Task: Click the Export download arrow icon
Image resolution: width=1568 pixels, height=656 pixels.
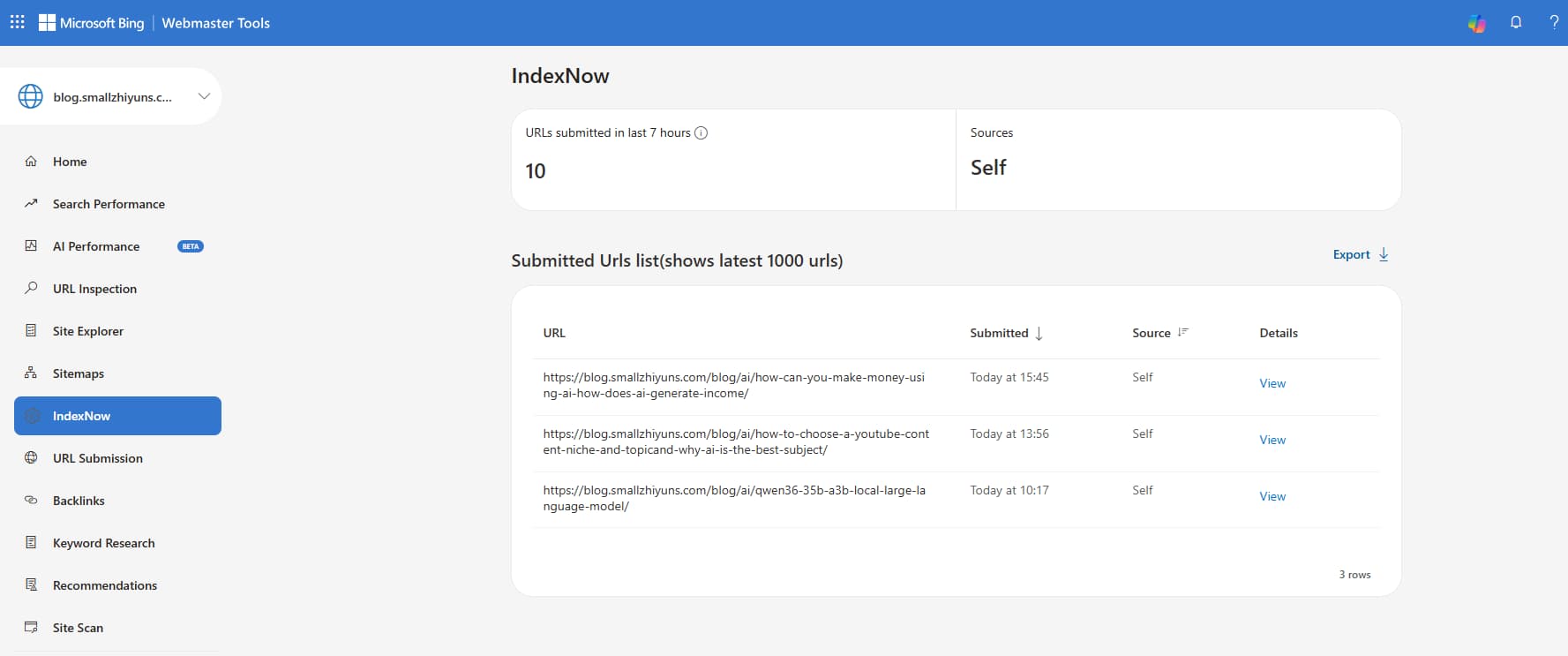Action: click(1384, 254)
